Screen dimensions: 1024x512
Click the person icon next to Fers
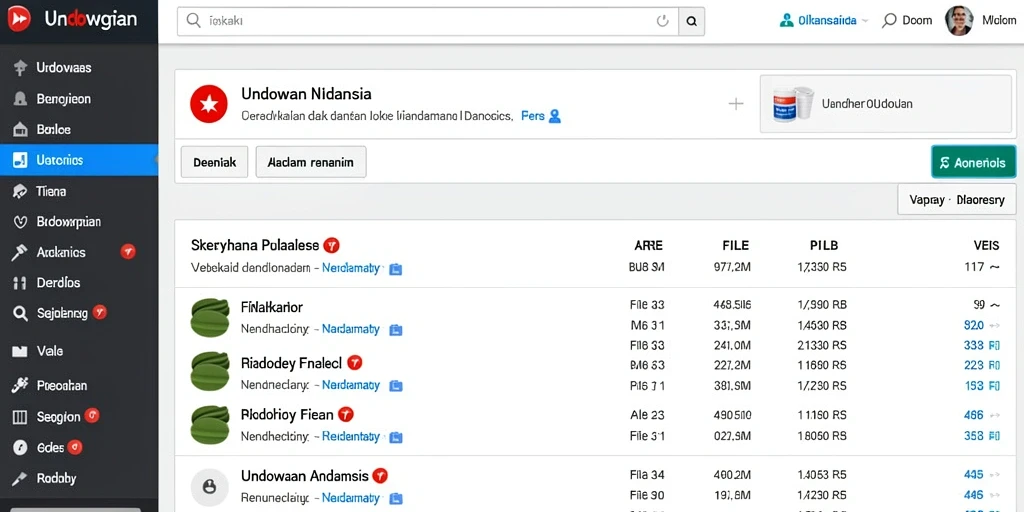tap(554, 116)
